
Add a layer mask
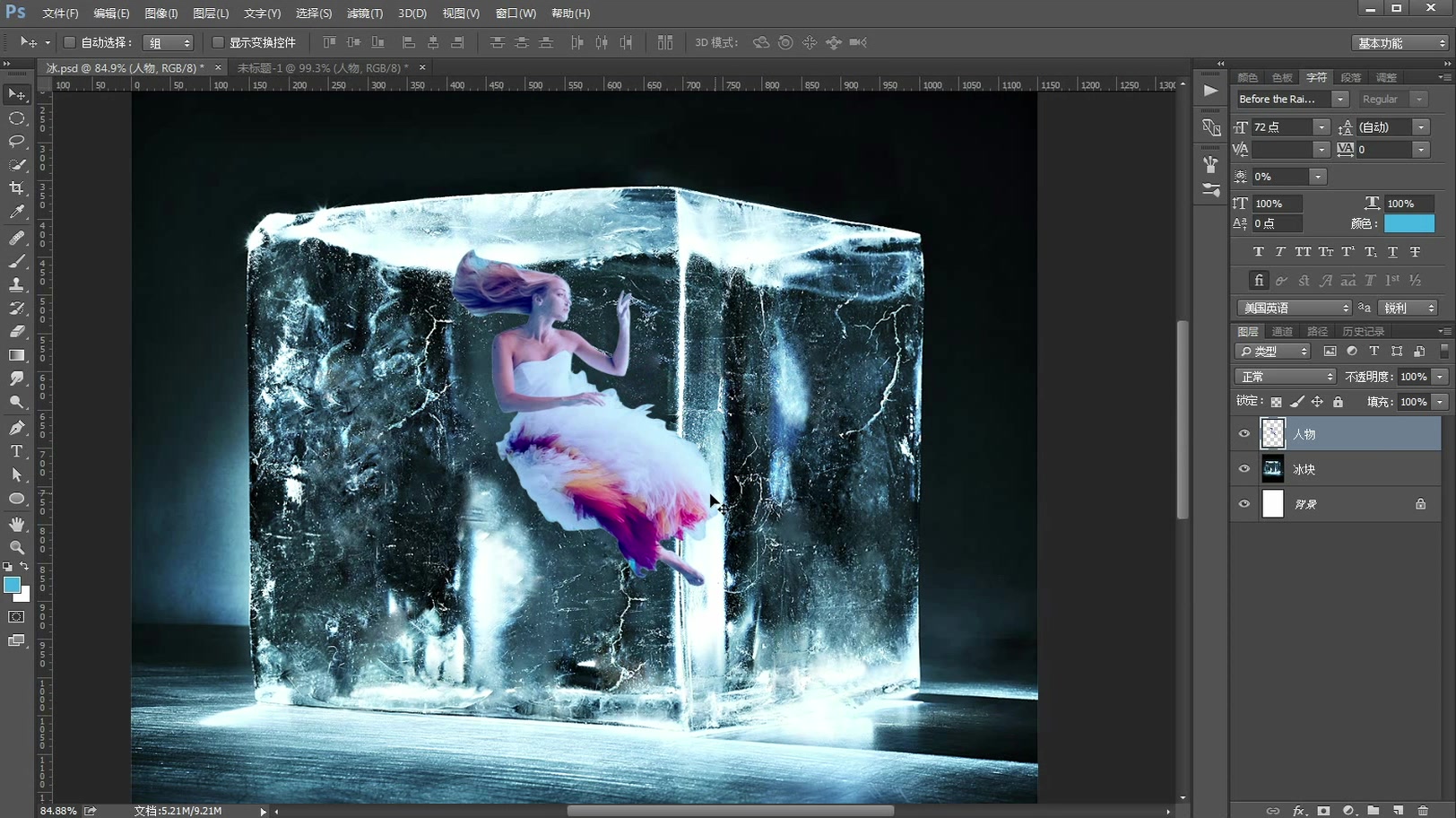pos(1323,810)
